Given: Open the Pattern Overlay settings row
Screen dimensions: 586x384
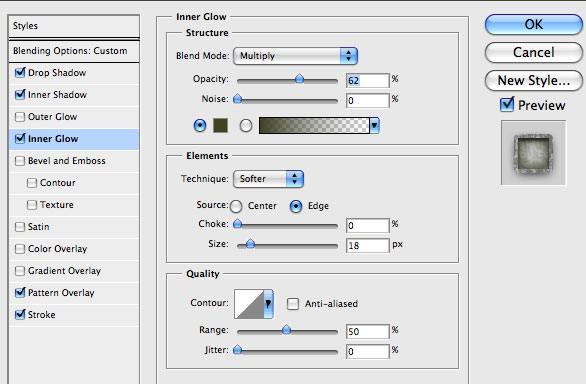Looking at the screenshot, I should tap(74, 293).
